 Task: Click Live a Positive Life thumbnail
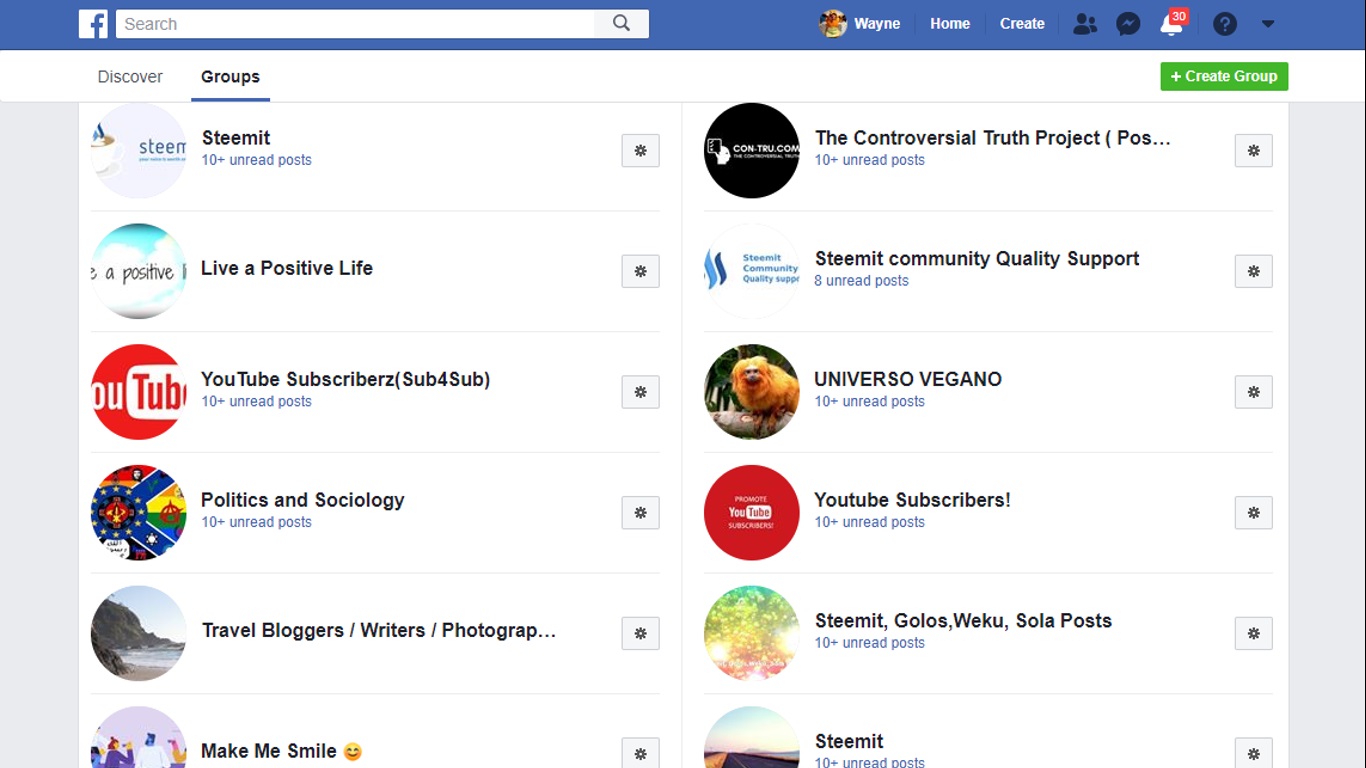point(138,271)
